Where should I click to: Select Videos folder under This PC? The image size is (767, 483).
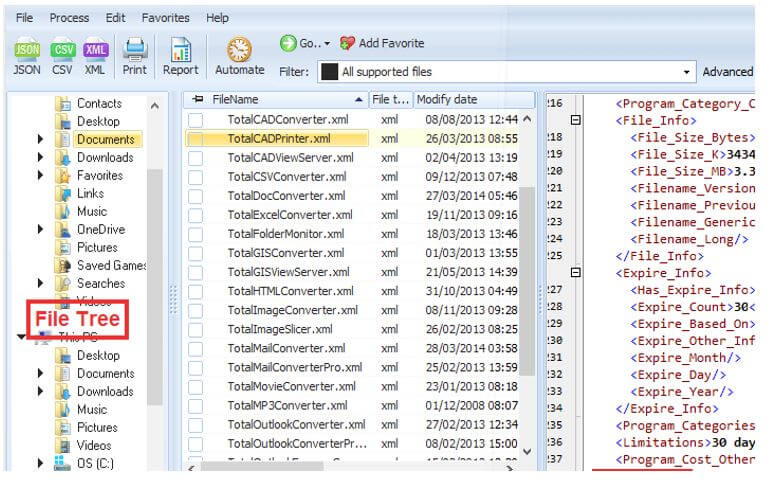point(83,445)
